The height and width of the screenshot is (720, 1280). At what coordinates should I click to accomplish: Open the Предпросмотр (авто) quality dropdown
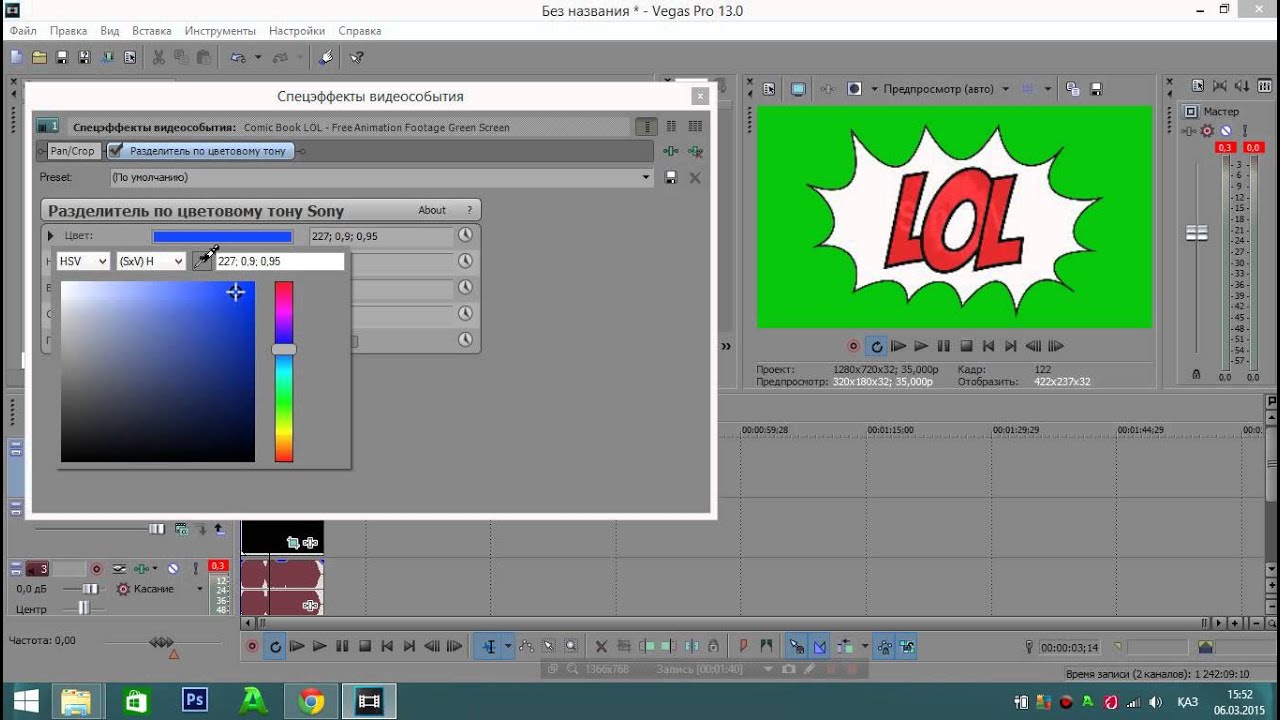coord(1005,89)
